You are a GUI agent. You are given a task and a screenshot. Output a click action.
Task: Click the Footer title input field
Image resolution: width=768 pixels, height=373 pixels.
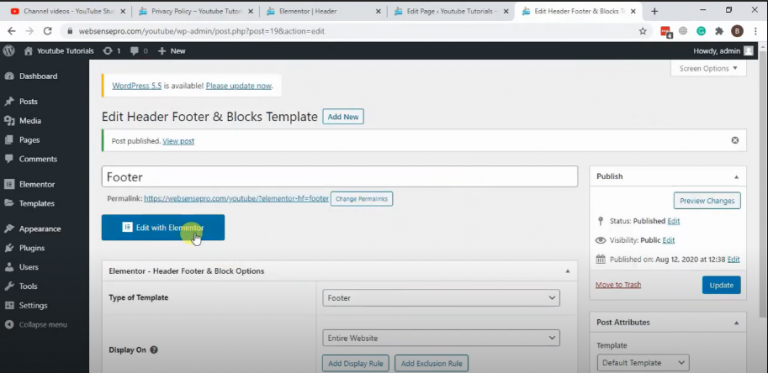(339, 177)
